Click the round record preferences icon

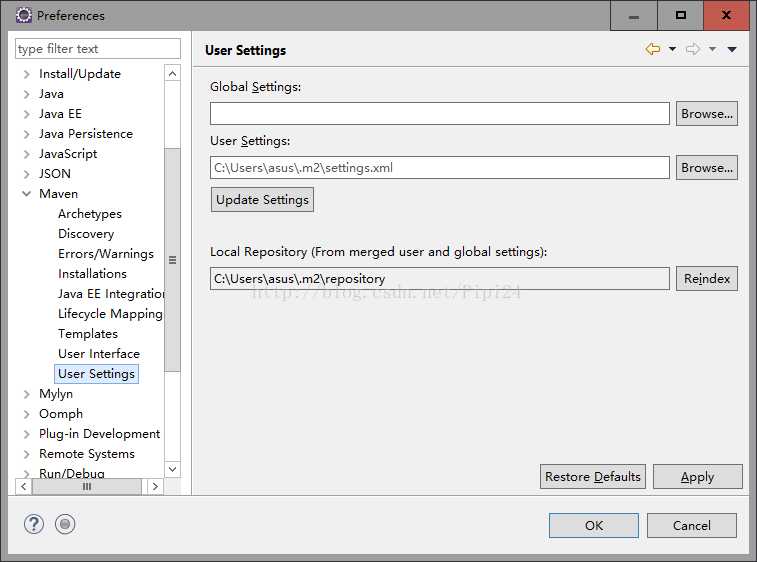point(65,524)
